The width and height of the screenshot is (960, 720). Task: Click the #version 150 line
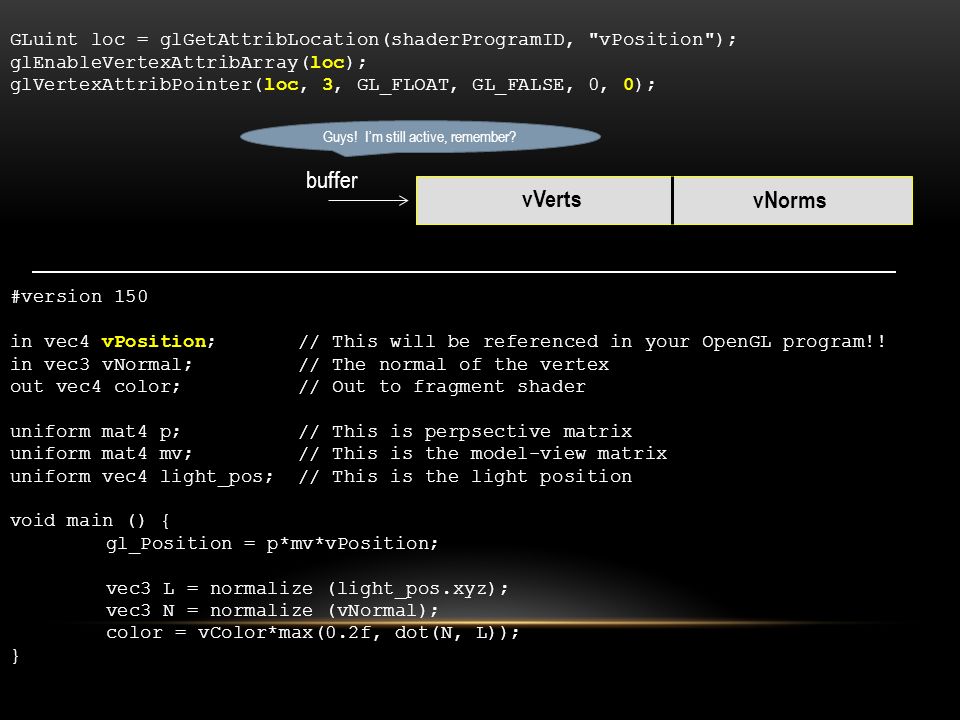coord(79,297)
